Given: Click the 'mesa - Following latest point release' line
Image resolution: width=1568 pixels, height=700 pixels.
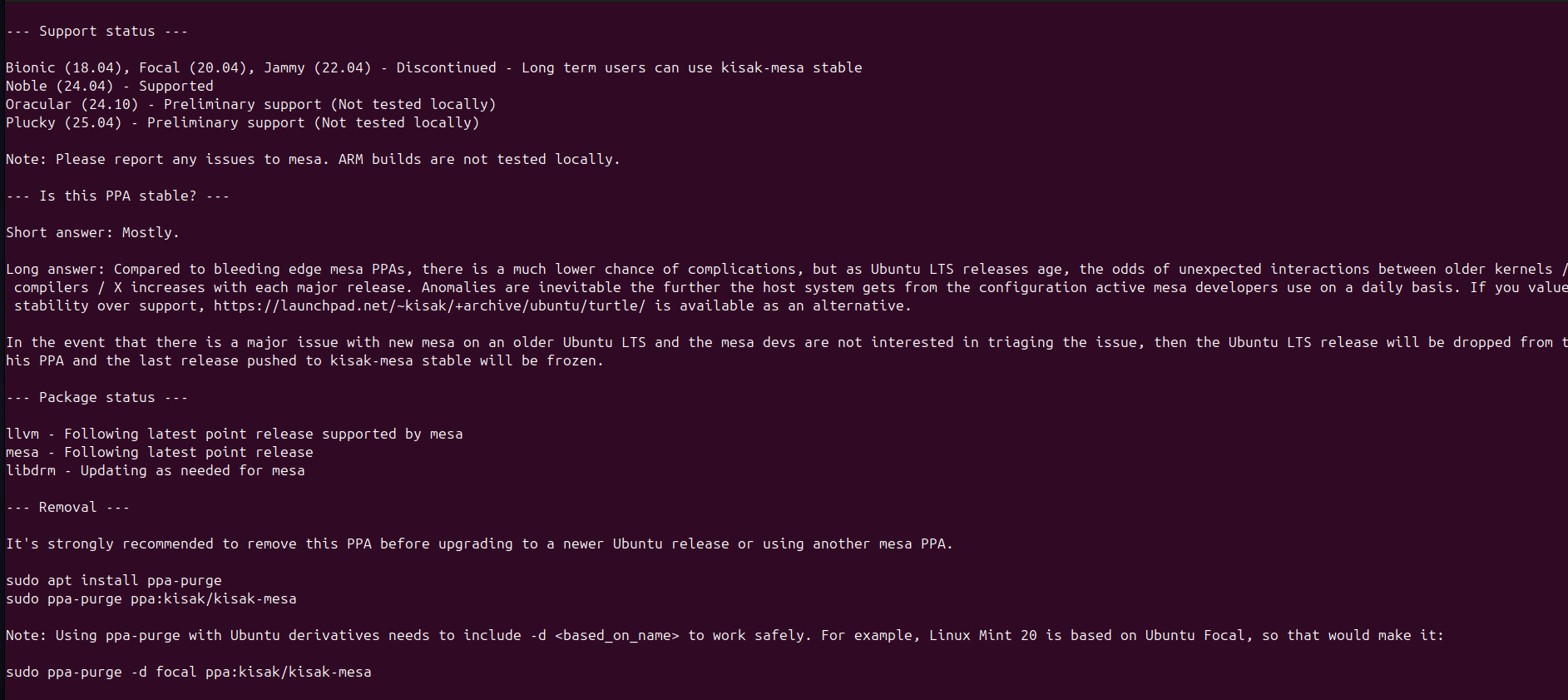Looking at the screenshot, I should (160, 452).
